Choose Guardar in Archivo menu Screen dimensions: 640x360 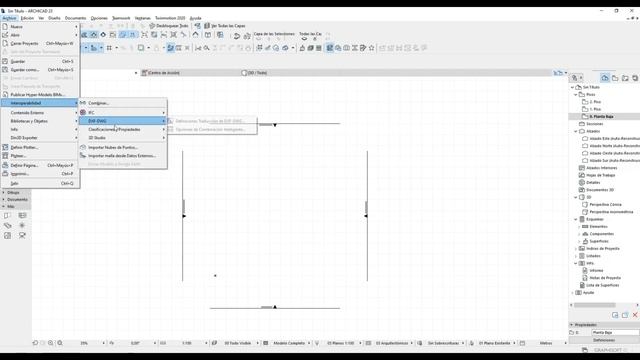pos(40,61)
